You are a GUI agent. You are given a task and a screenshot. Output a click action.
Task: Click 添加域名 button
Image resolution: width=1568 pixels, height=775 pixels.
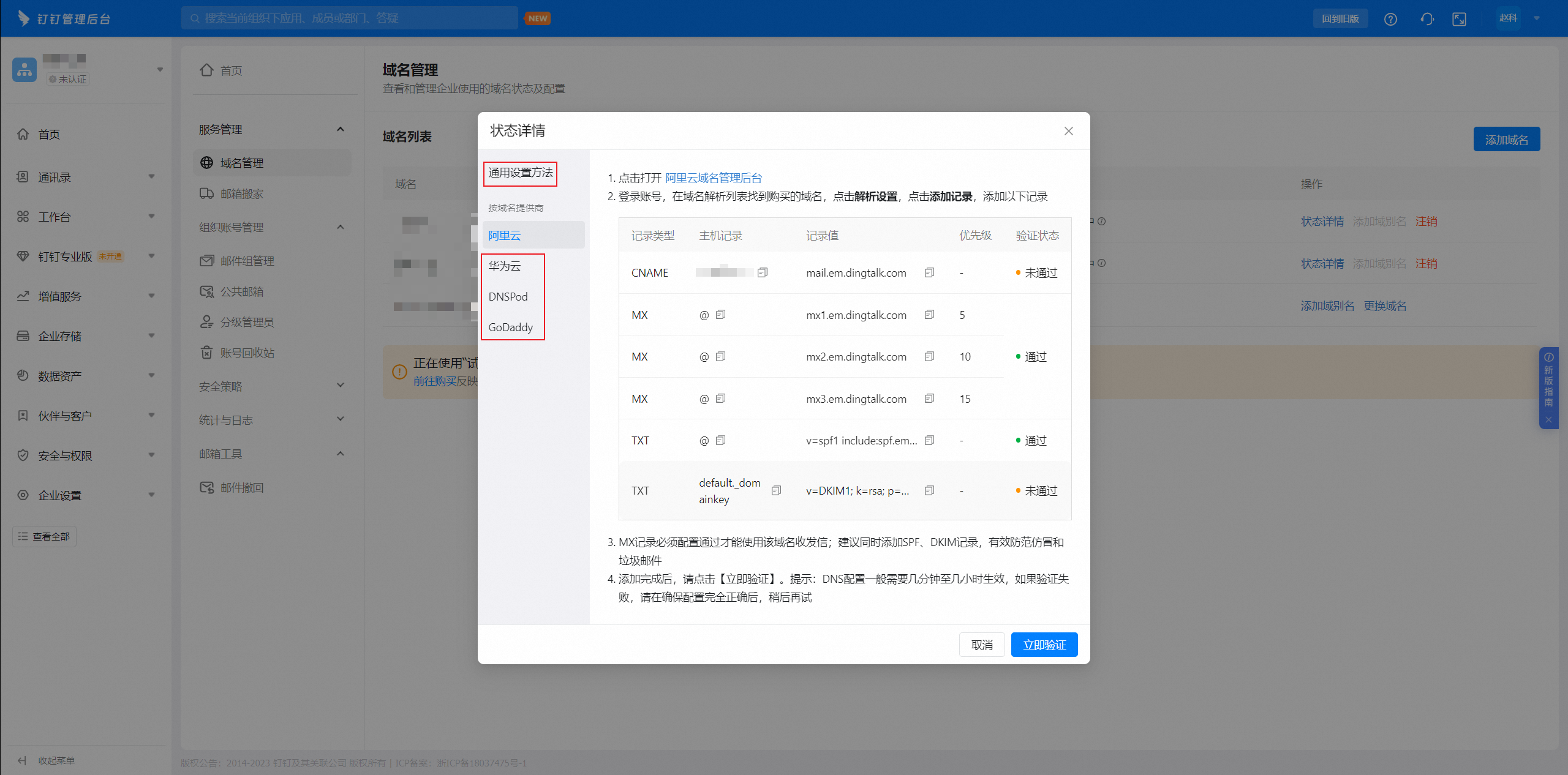tap(1507, 140)
